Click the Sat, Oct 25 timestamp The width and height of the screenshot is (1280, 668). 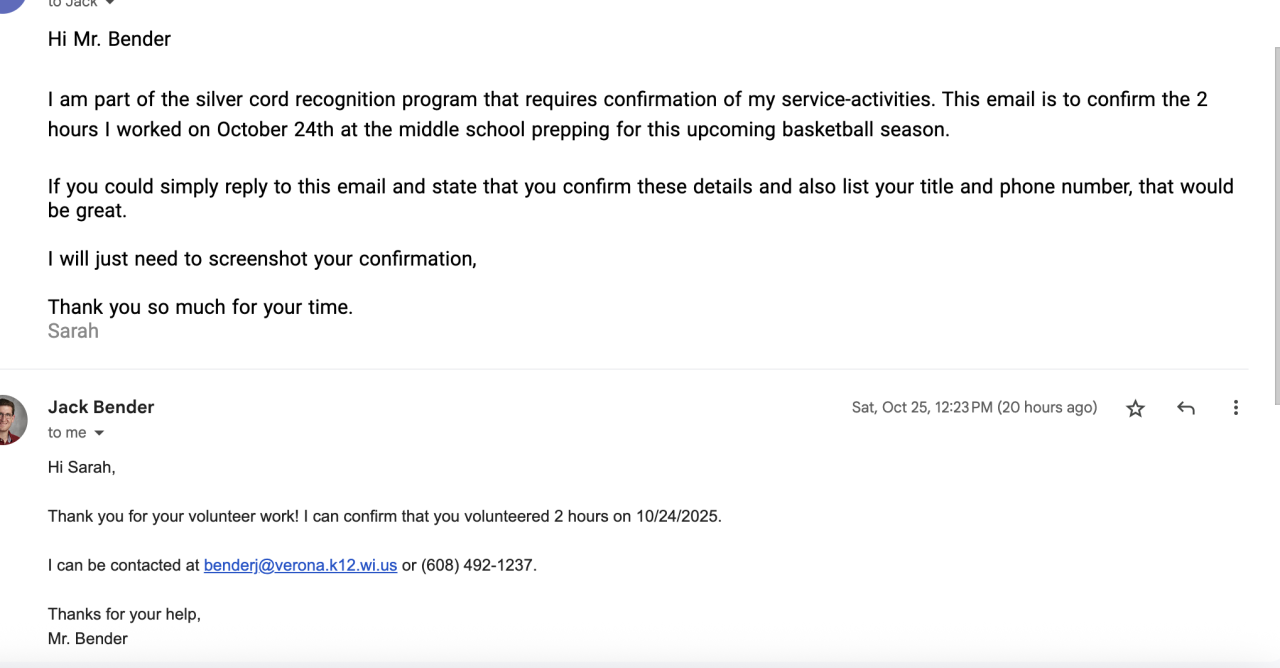tap(973, 407)
